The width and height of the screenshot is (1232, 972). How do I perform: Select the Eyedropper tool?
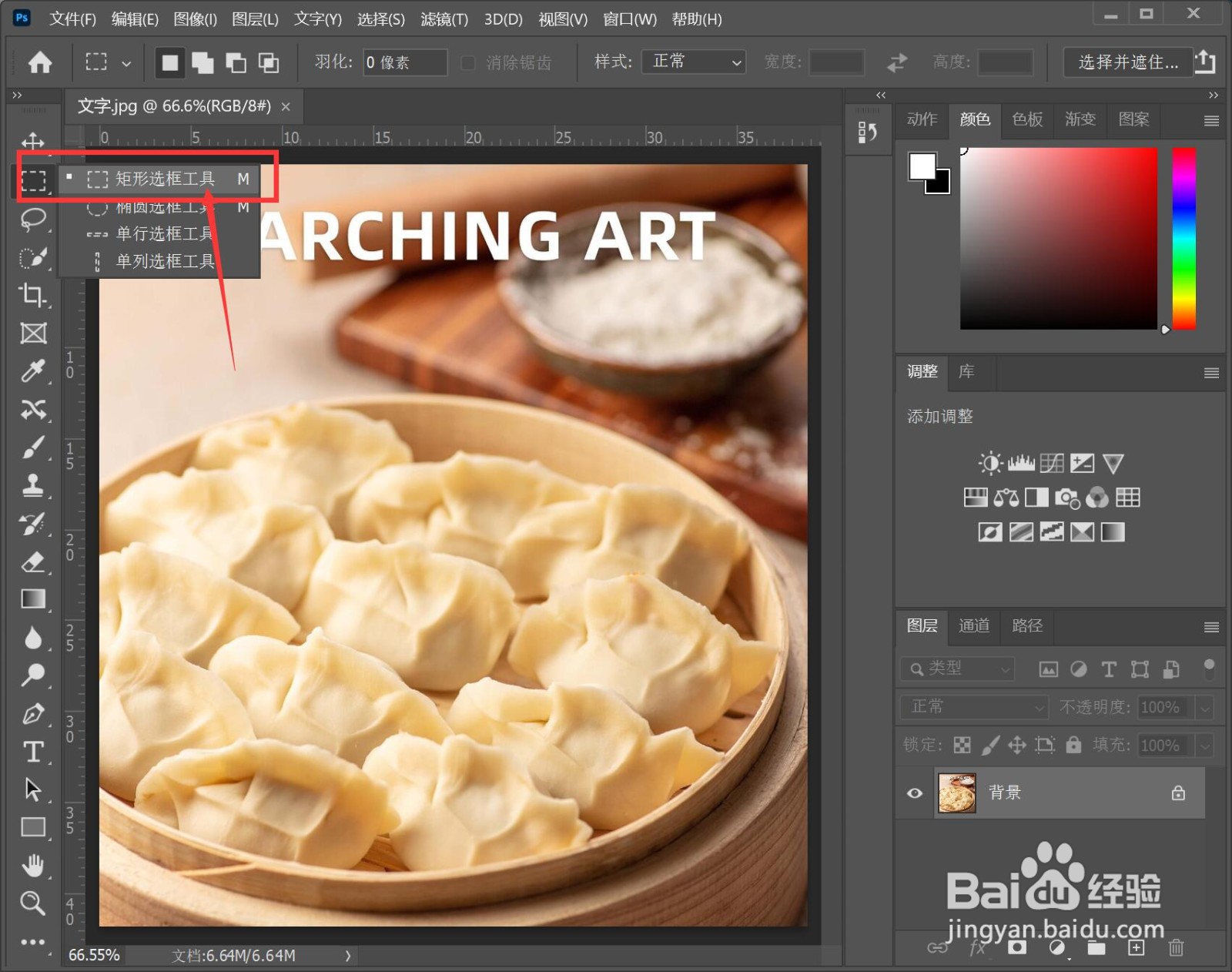[32, 371]
